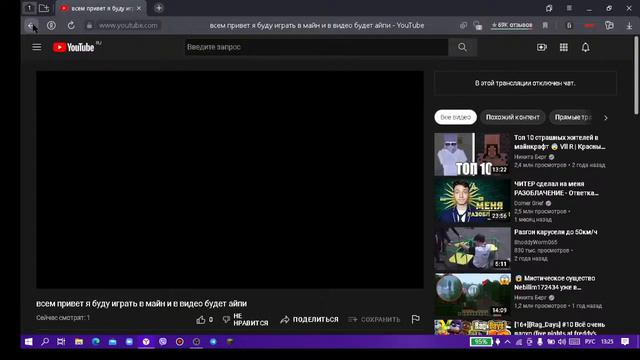The height and width of the screenshot is (360, 640).
Task: Open the browser downloads arrow
Action: click(629, 25)
